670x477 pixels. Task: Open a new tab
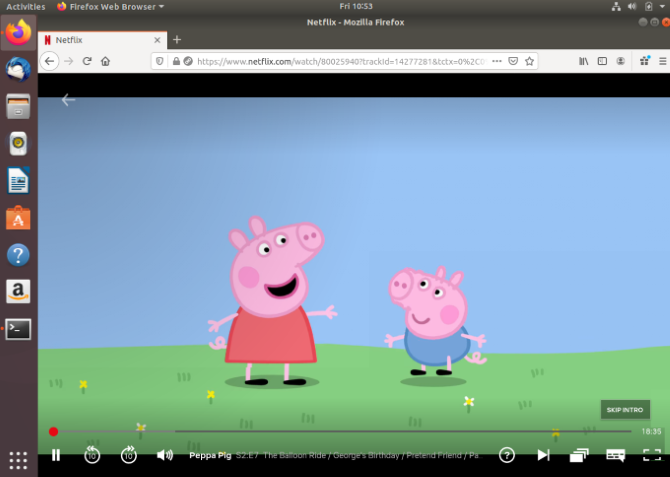pos(177,40)
